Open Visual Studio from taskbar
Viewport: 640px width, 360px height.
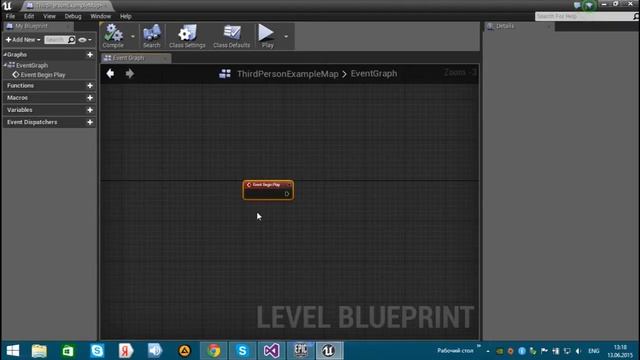point(271,351)
